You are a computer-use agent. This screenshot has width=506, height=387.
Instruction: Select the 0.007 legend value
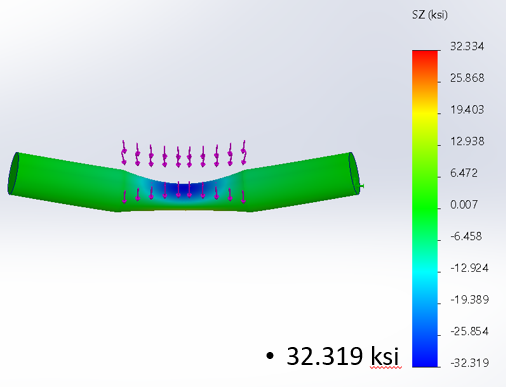coord(464,204)
